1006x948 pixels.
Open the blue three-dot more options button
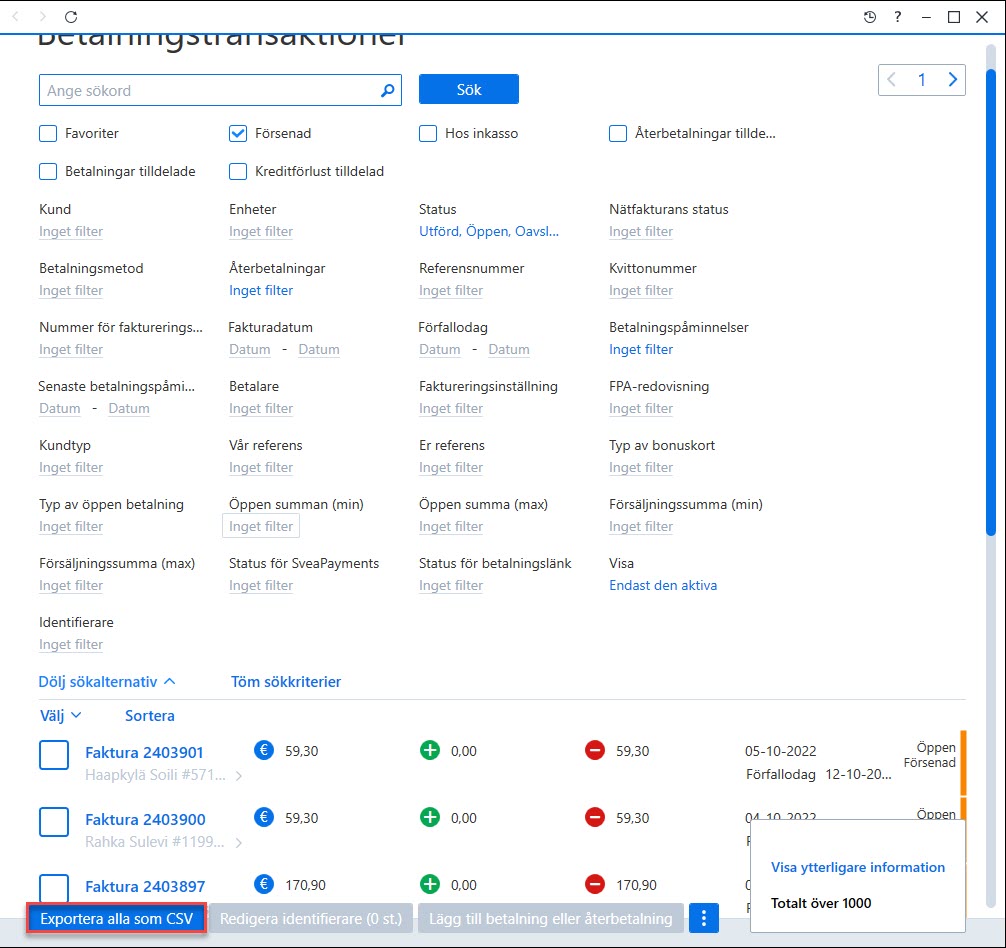(704, 918)
